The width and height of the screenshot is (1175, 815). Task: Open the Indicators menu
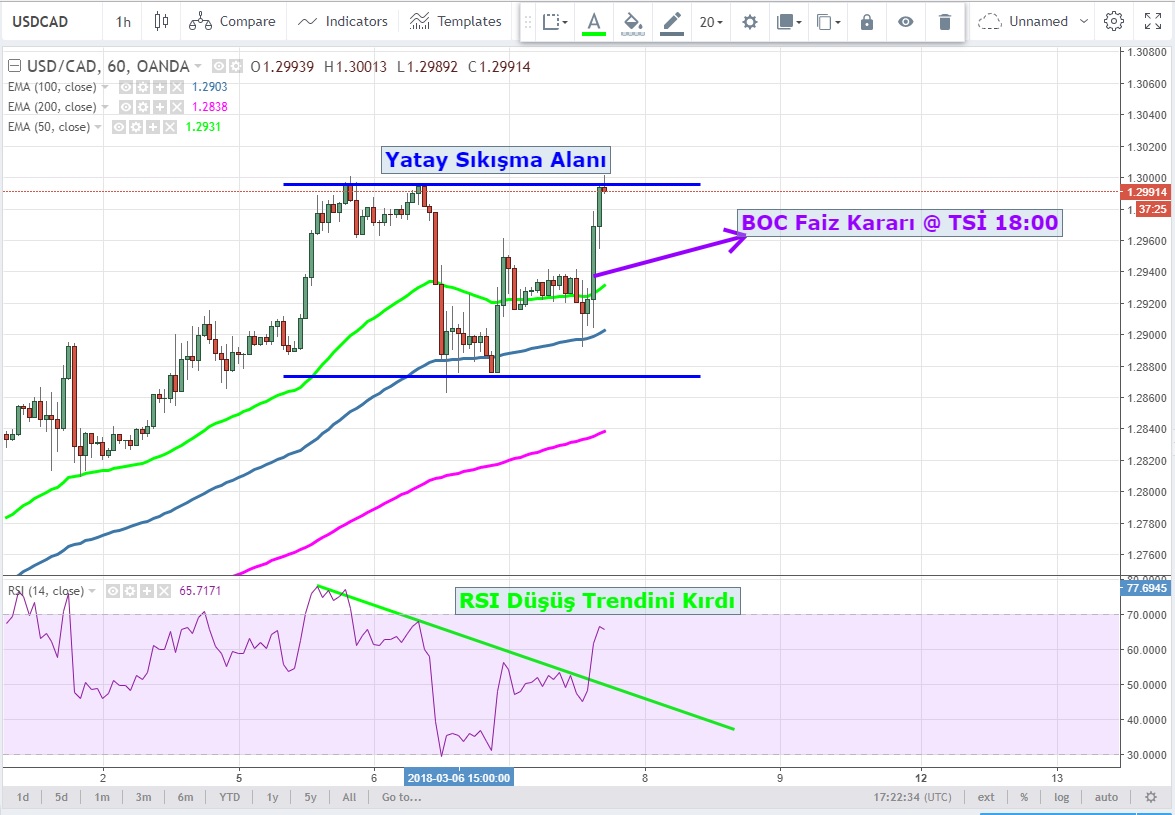343,21
